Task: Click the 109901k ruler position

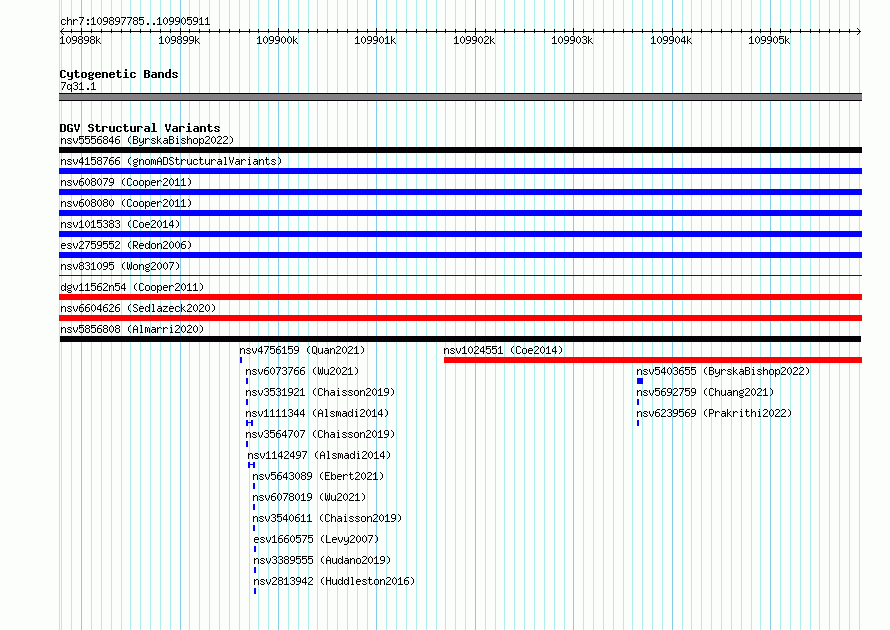Action: [x=375, y=40]
